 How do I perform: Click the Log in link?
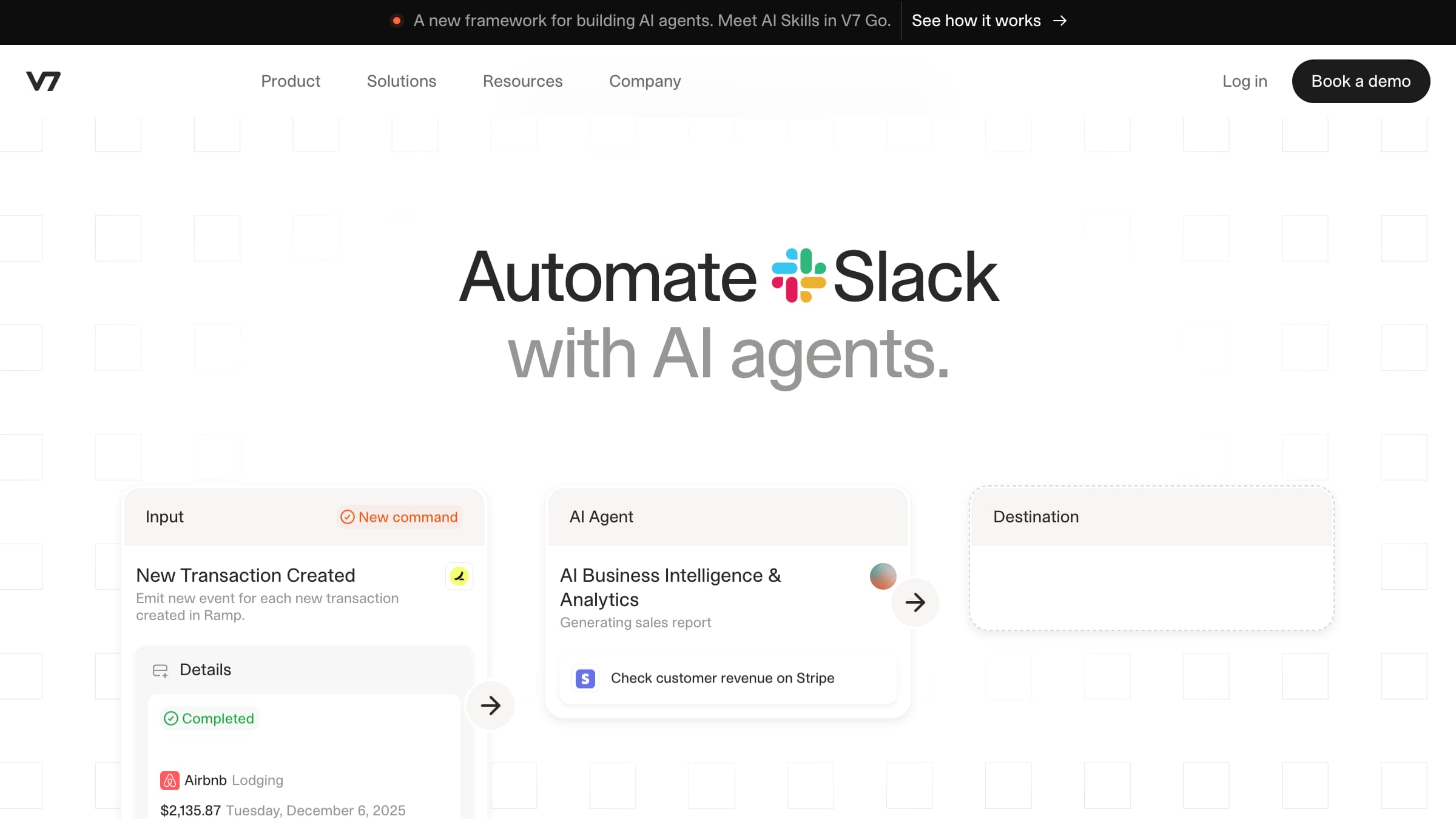coord(1244,81)
